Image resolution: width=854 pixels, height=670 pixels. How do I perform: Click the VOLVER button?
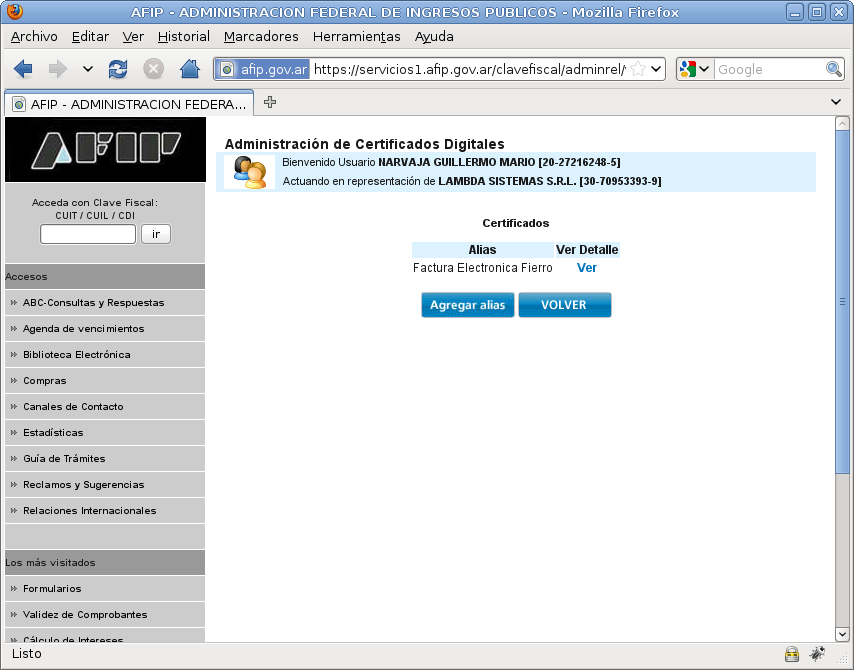click(x=564, y=305)
